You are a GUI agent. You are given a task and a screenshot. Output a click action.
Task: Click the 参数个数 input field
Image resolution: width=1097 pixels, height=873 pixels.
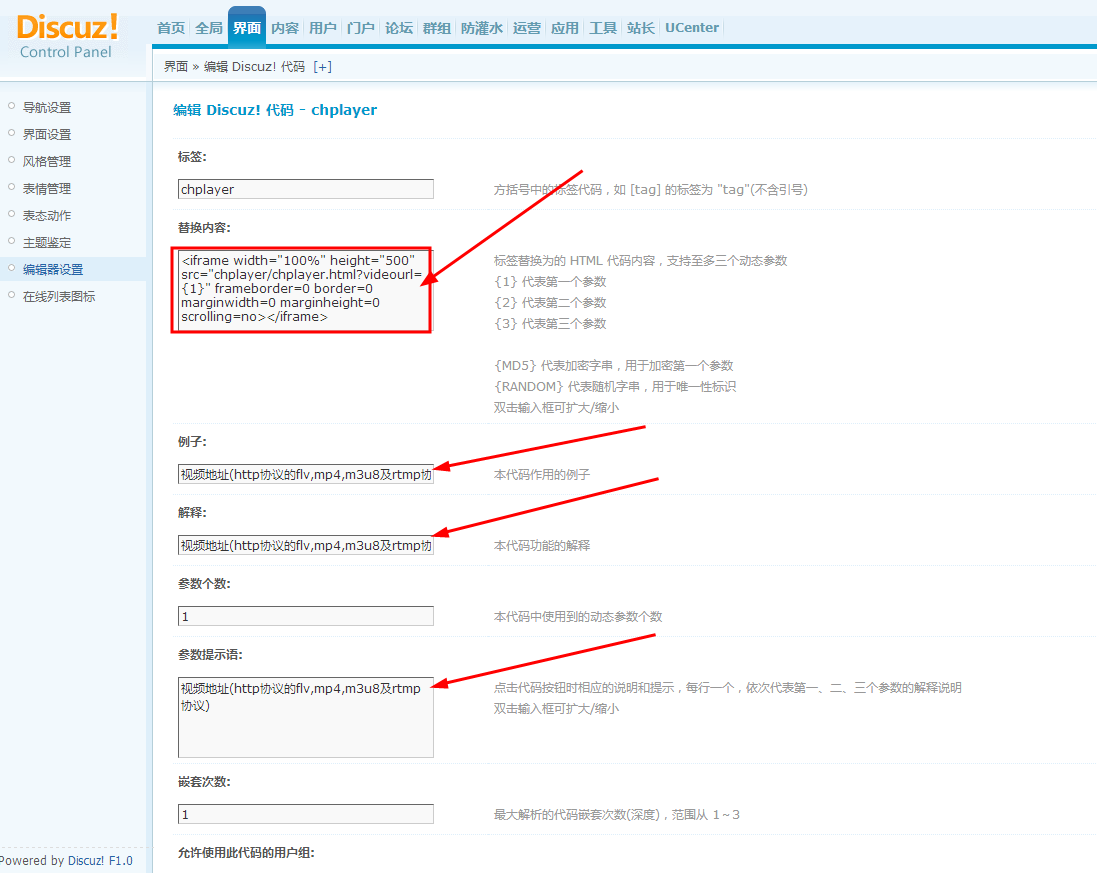[x=306, y=616]
